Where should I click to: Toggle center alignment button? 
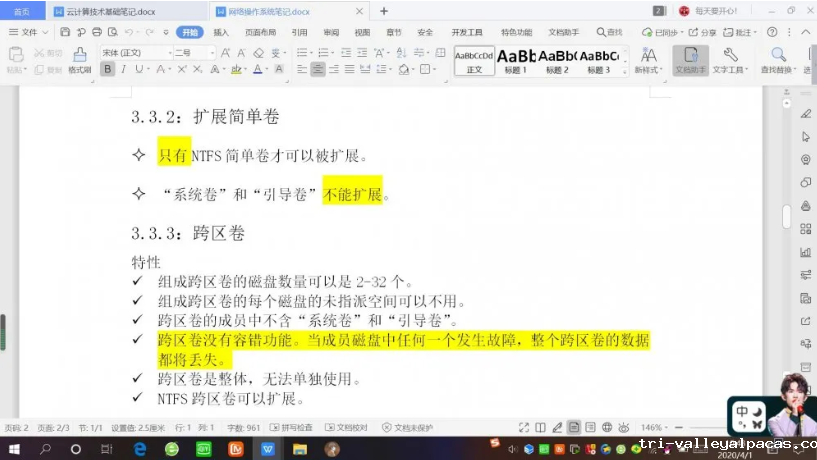[317, 69]
